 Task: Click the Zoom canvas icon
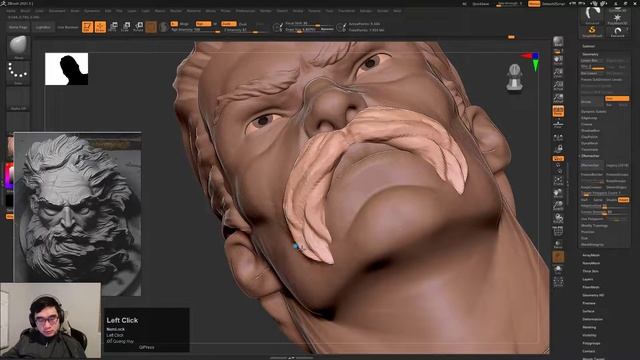point(558,73)
